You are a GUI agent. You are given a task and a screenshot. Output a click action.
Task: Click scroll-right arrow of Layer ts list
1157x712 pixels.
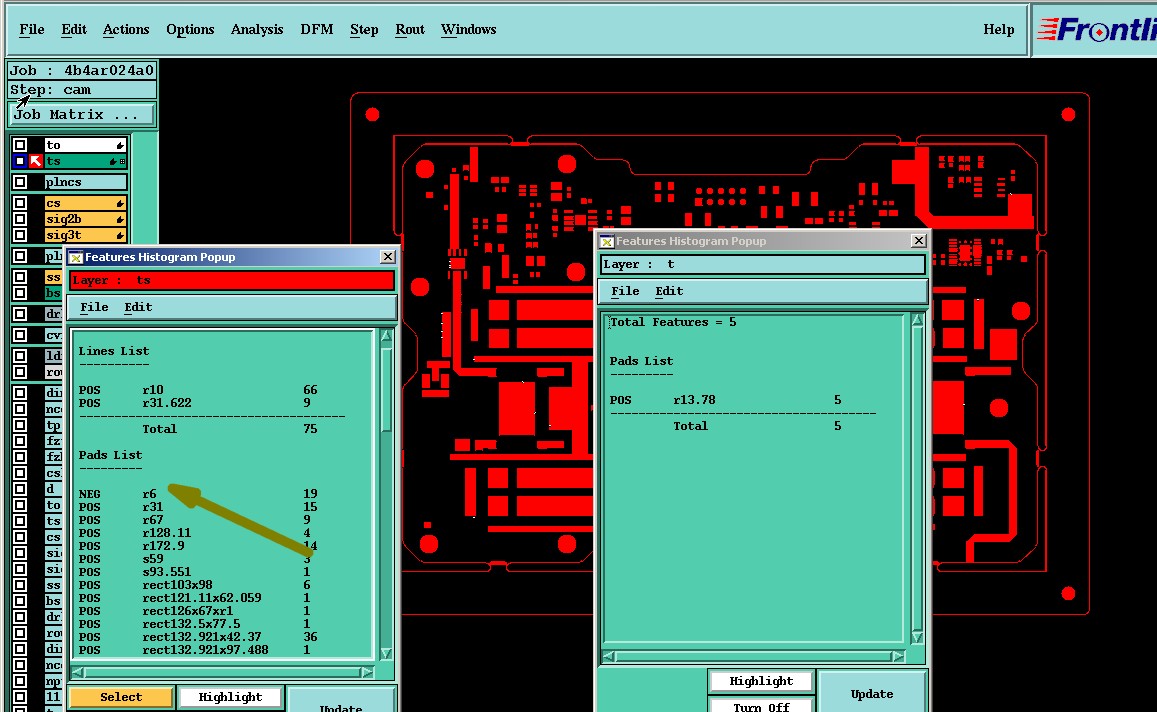coord(367,671)
